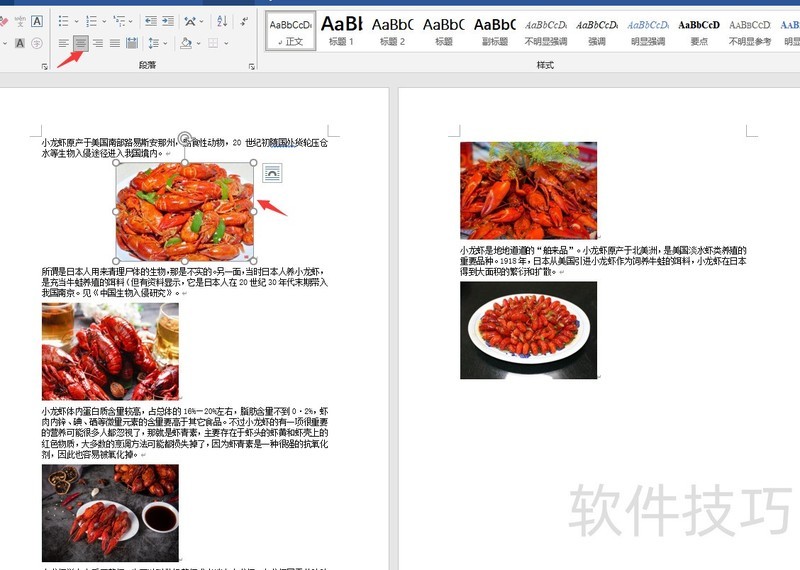Apply the 正文 style
This screenshot has height=570, width=800.
pos(291,31)
